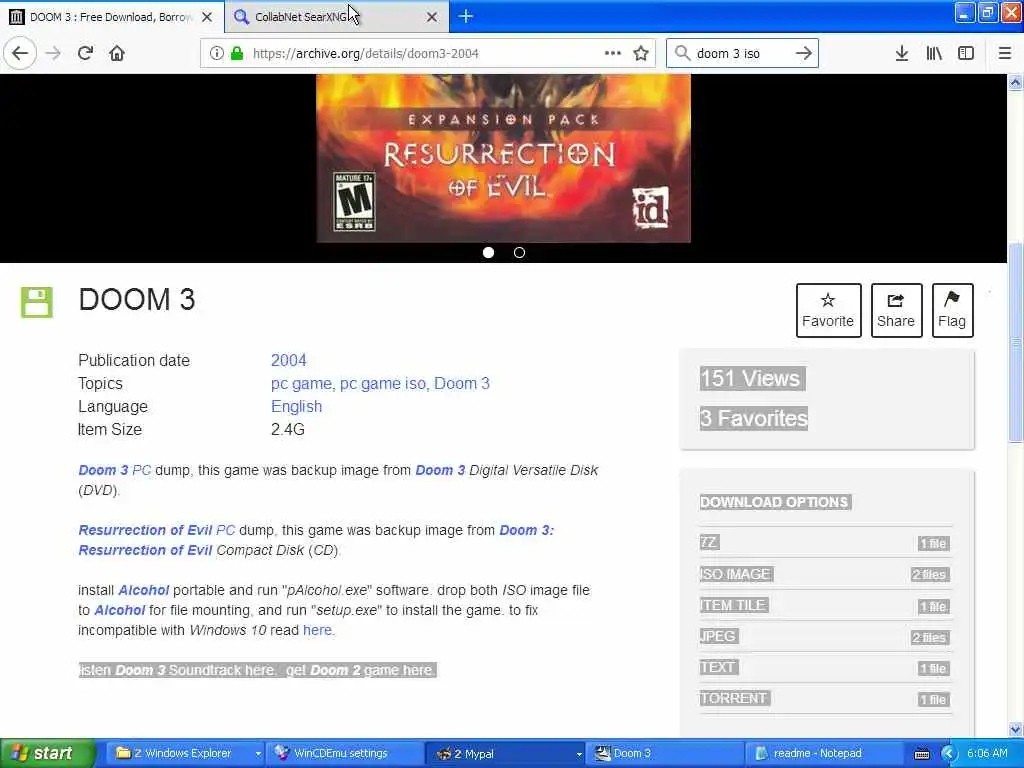Open Windows Explorer taskbar group

pos(183,754)
